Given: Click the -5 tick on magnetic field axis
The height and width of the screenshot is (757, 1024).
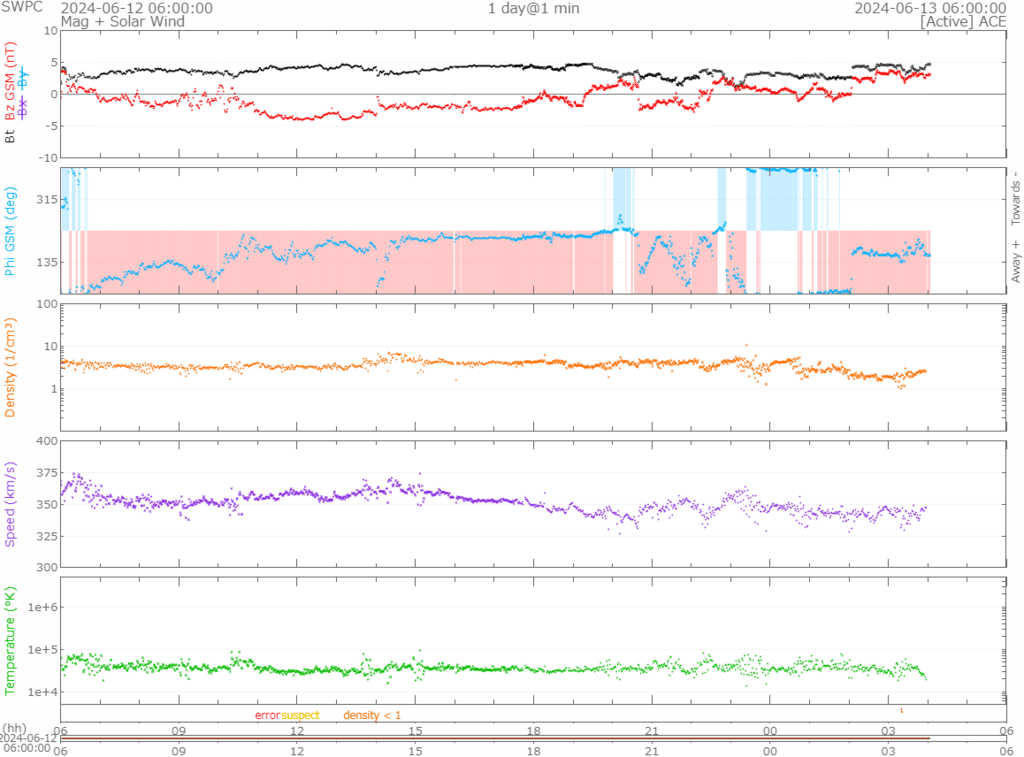Looking at the screenshot, I should click(51, 125).
